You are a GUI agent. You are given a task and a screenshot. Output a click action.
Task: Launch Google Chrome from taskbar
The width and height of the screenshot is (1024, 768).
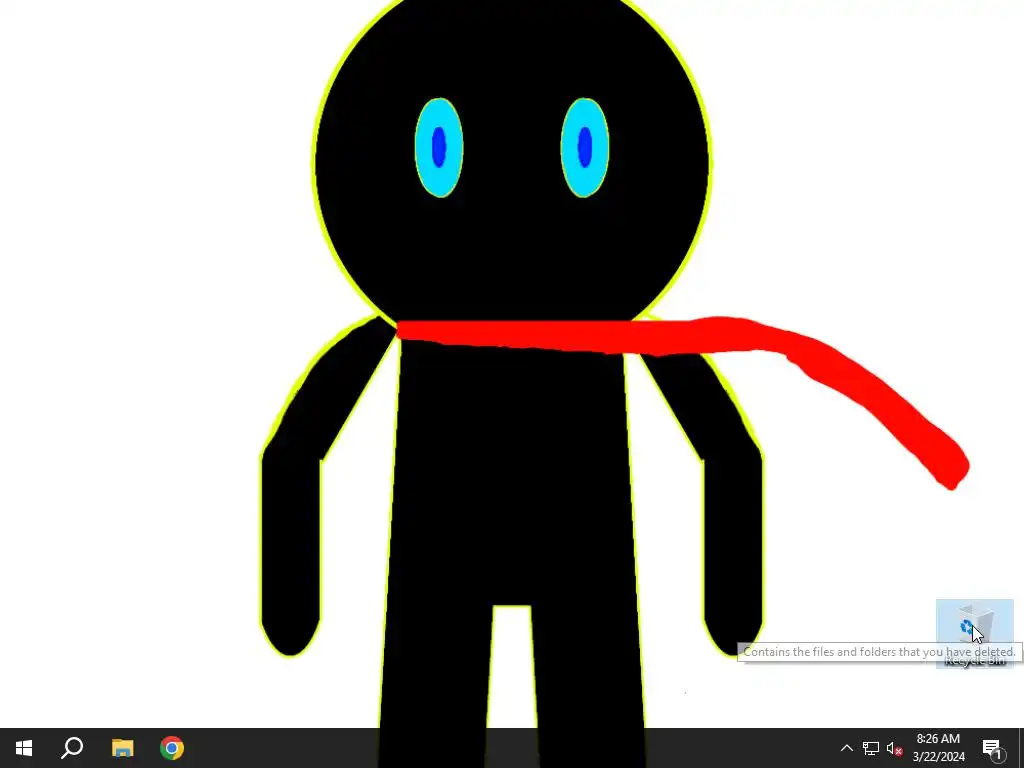pyautogui.click(x=172, y=748)
